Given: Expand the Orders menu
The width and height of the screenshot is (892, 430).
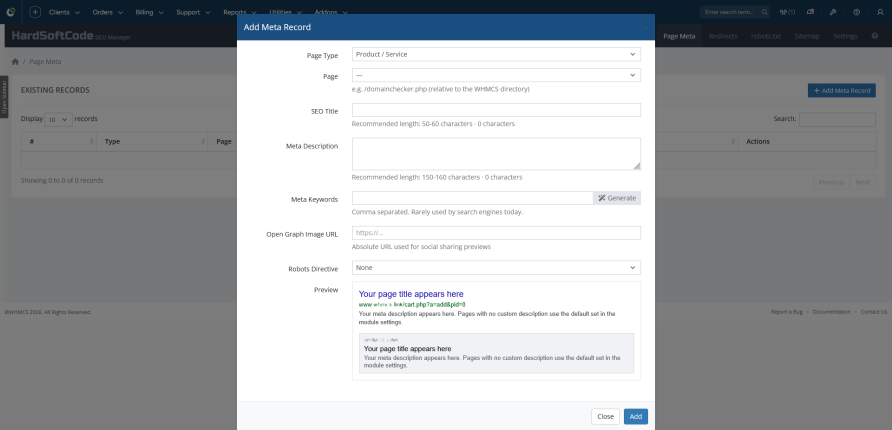Looking at the screenshot, I should 108,12.
